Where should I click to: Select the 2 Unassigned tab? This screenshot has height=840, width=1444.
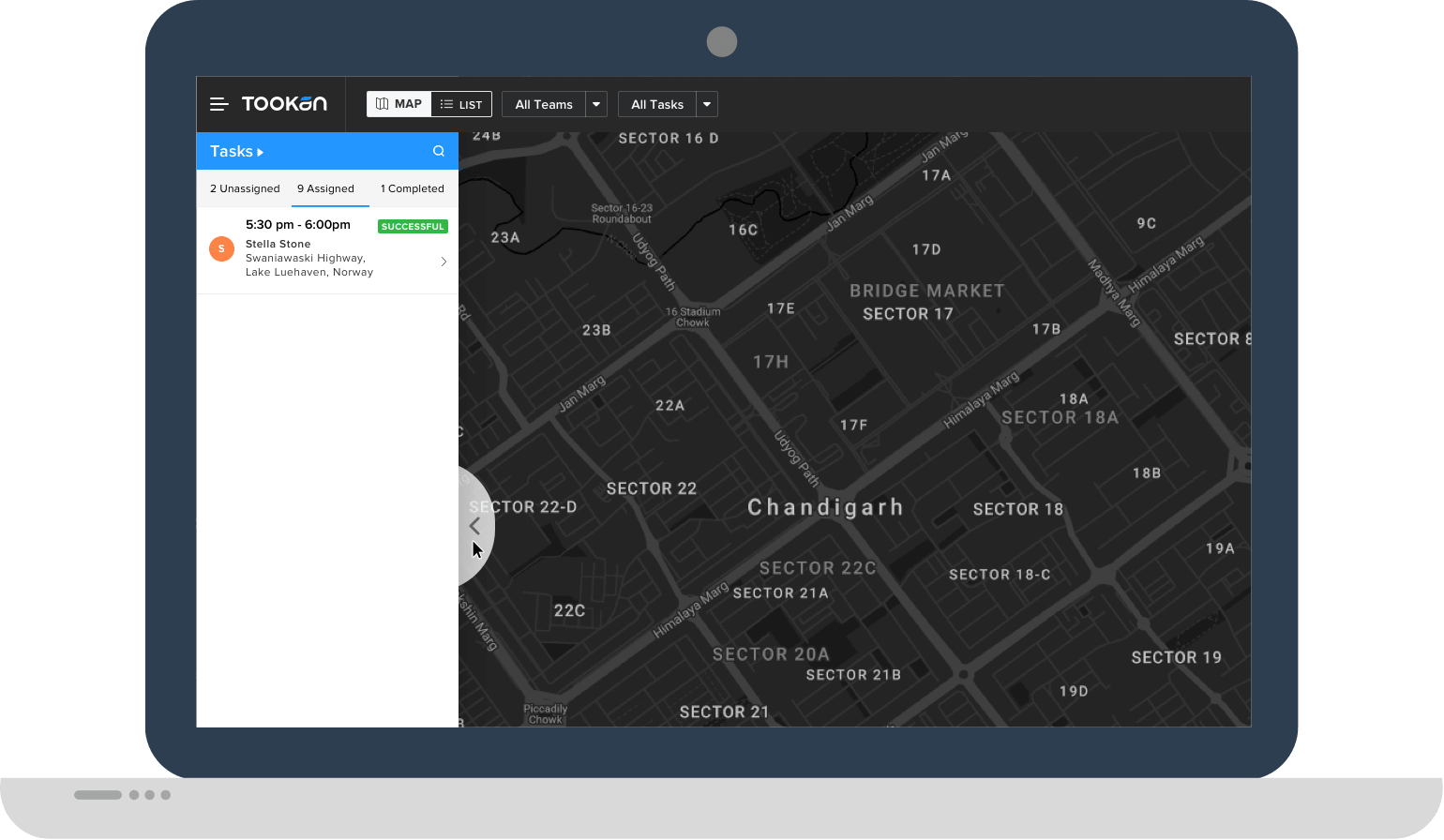245,188
